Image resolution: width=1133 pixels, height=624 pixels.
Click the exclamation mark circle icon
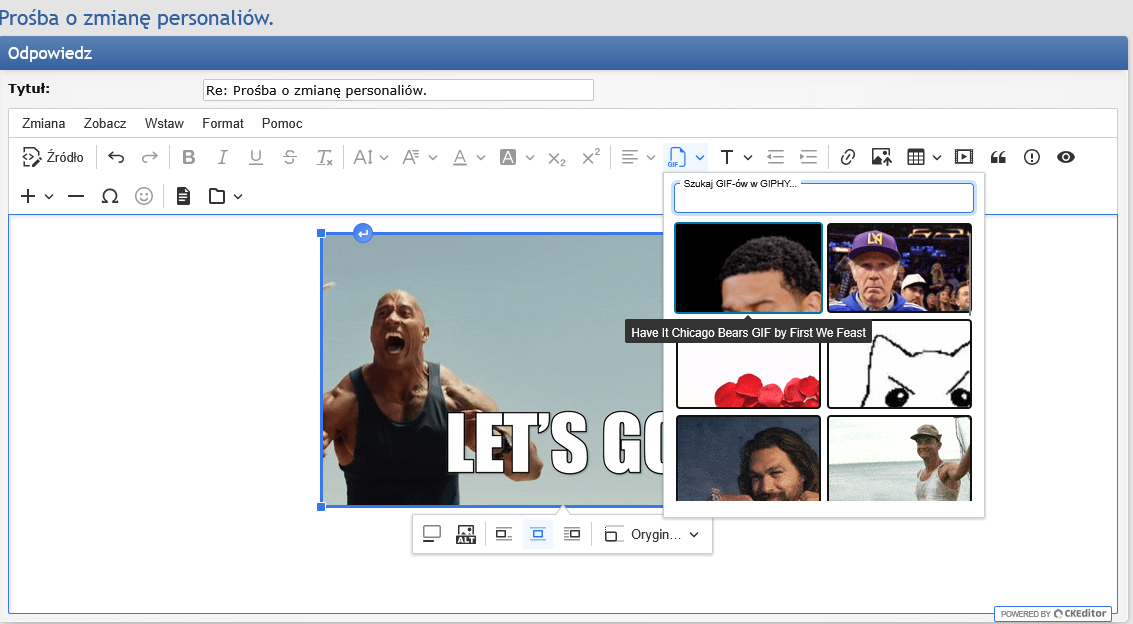tap(1032, 157)
